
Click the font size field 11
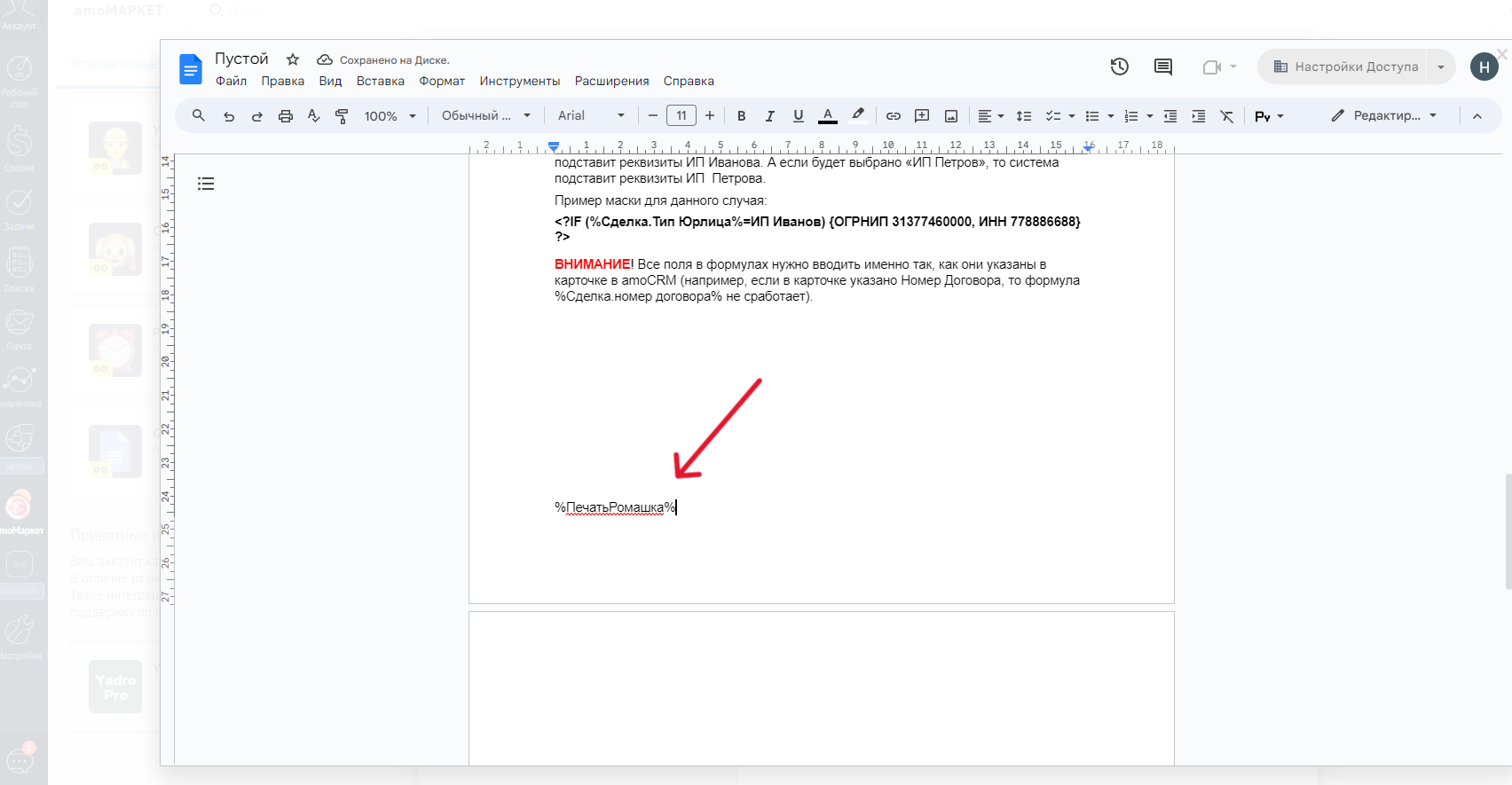point(681,115)
